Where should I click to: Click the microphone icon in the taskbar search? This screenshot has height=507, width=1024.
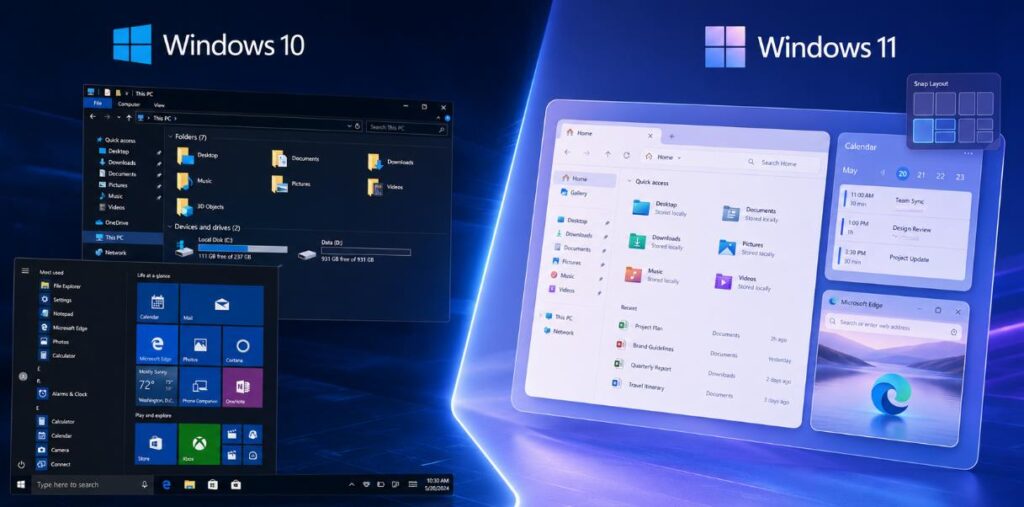144,484
